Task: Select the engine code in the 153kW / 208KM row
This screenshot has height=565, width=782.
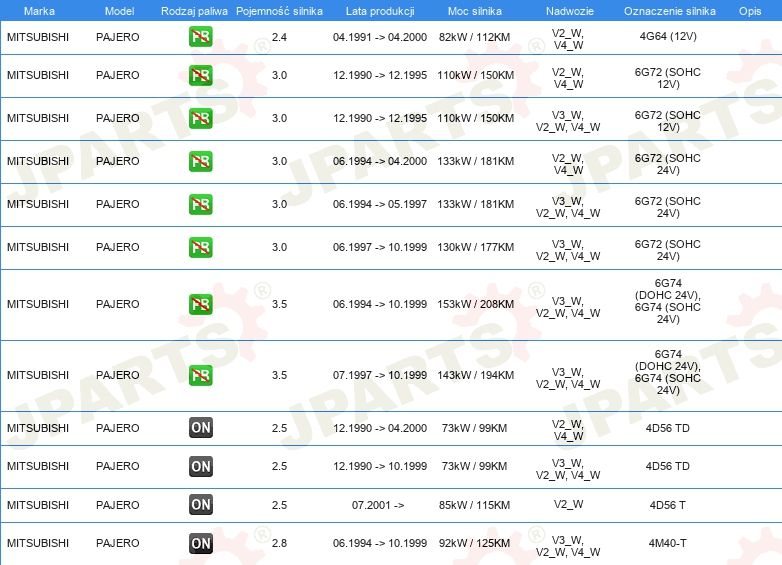Action: point(668,301)
